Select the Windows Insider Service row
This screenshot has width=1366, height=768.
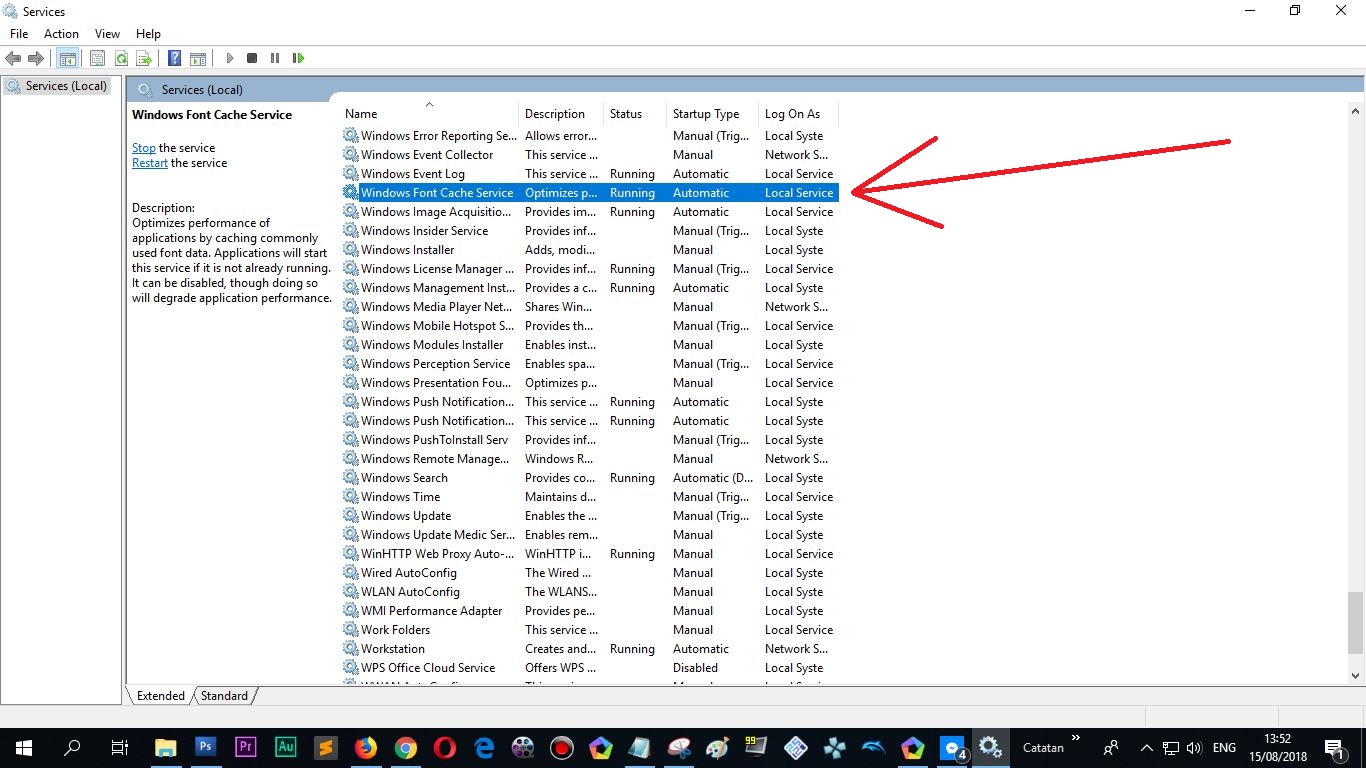click(x=590, y=231)
